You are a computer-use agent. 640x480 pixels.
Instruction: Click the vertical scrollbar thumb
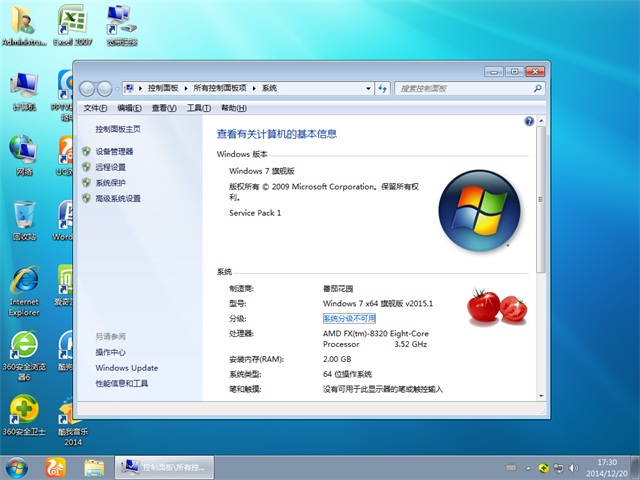click(x=541, y=199)
